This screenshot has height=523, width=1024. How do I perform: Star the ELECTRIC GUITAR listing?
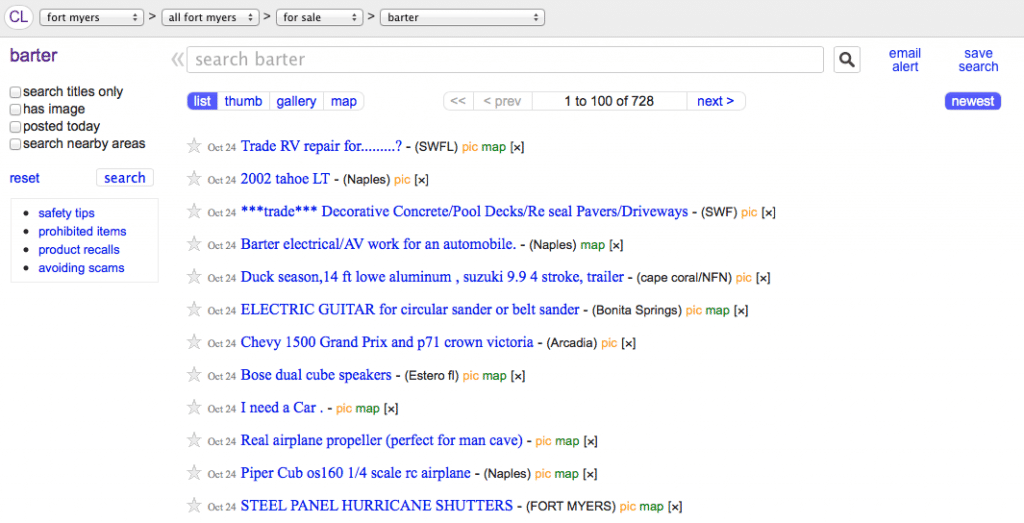point(194,309)
